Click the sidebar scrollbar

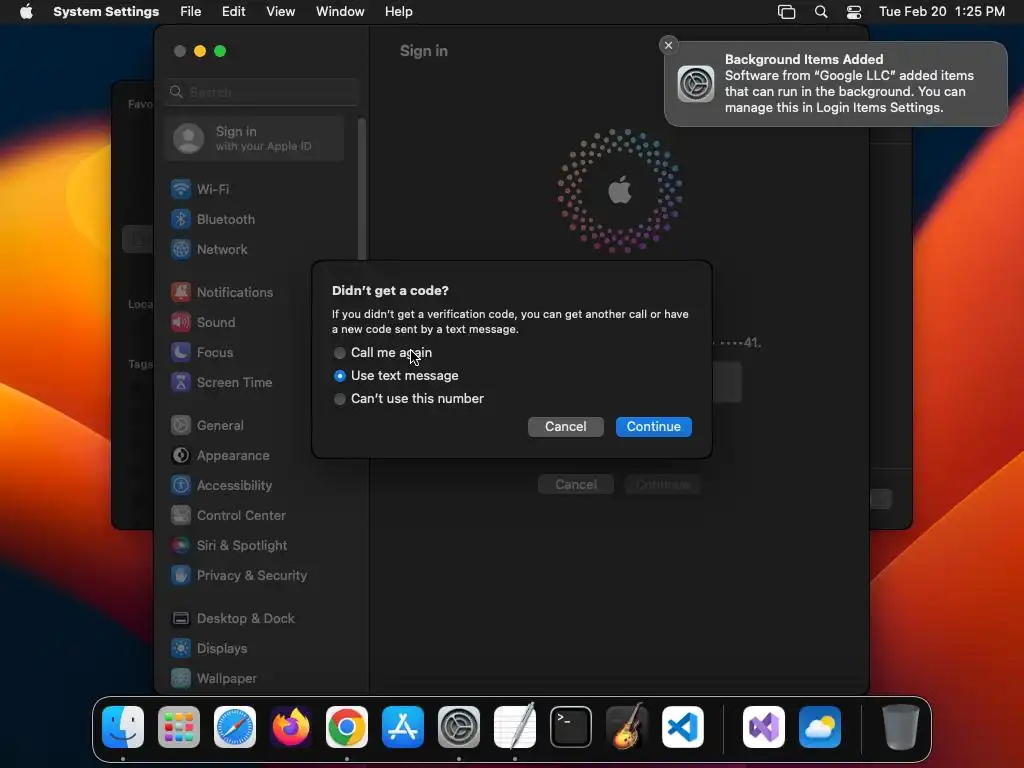(362, 189)
